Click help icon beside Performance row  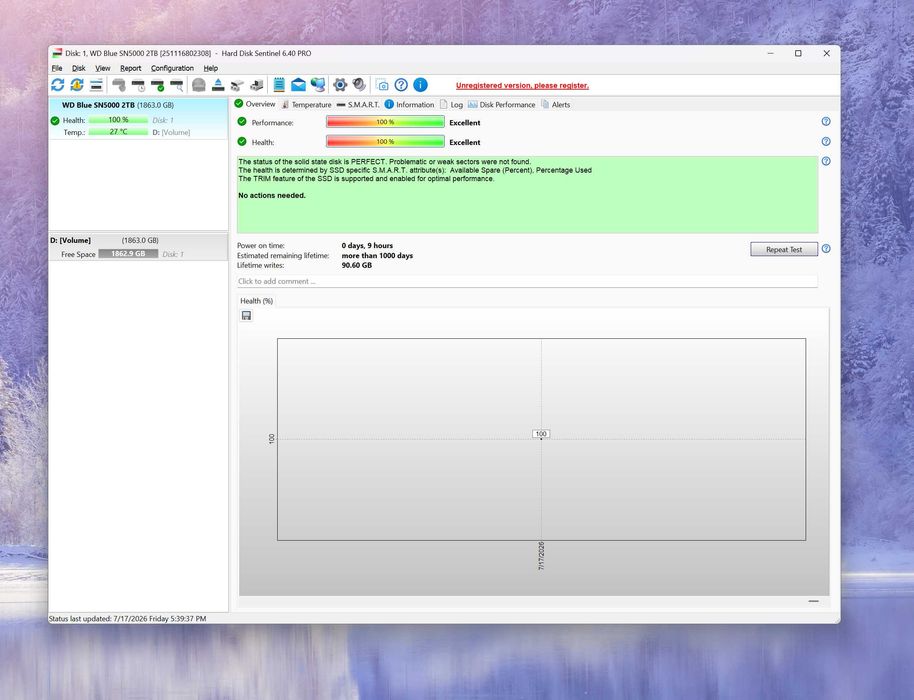point(825,121)
